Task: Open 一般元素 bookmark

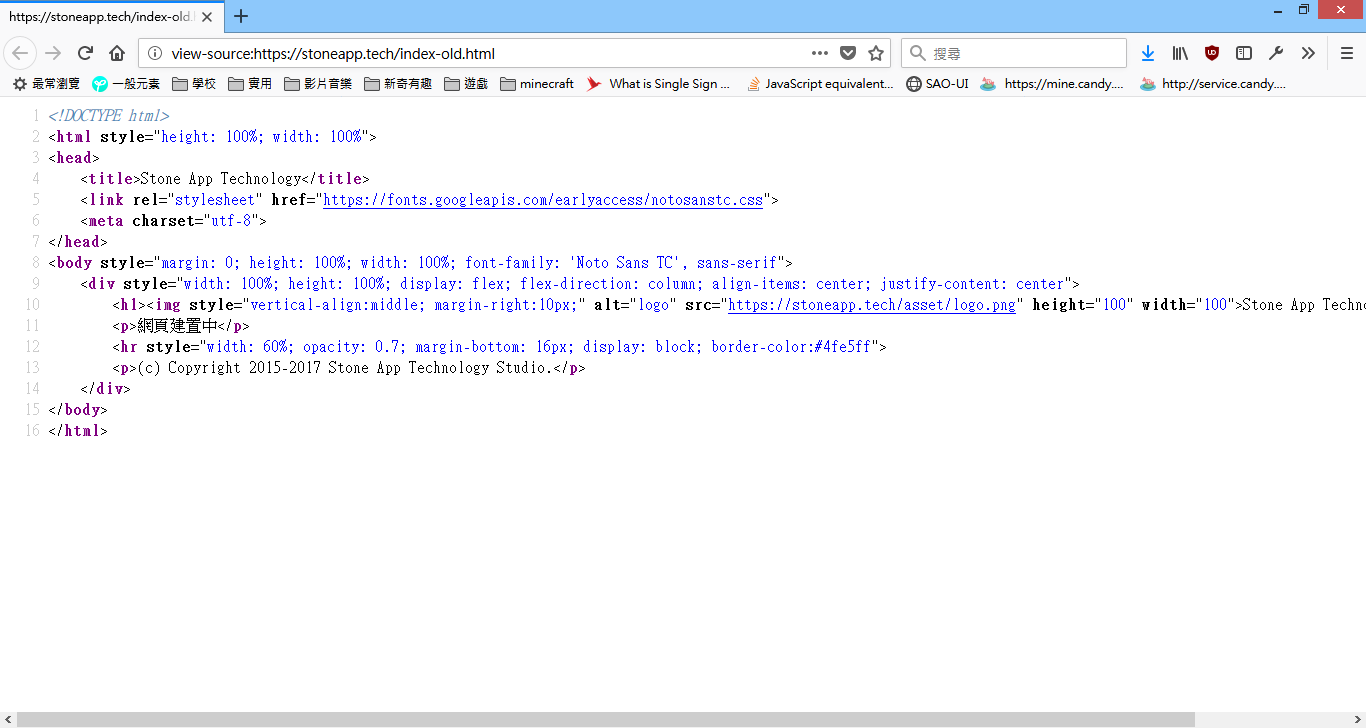Action: tap(126, 84)
